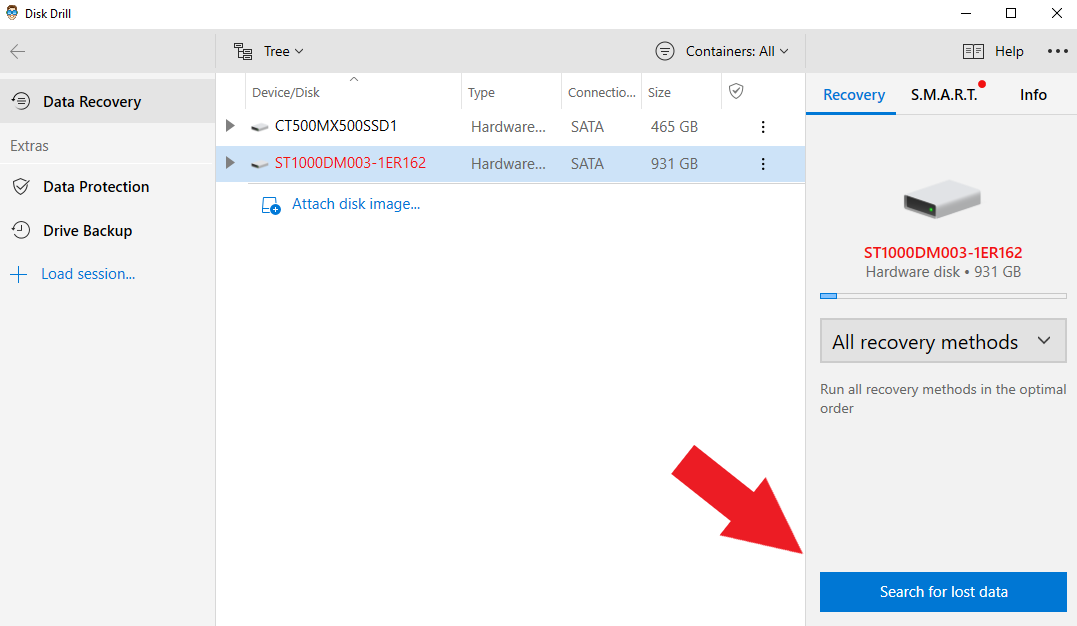
Task: Switch to the S.M.A.R.T. tab
Action: coord(944,95)
